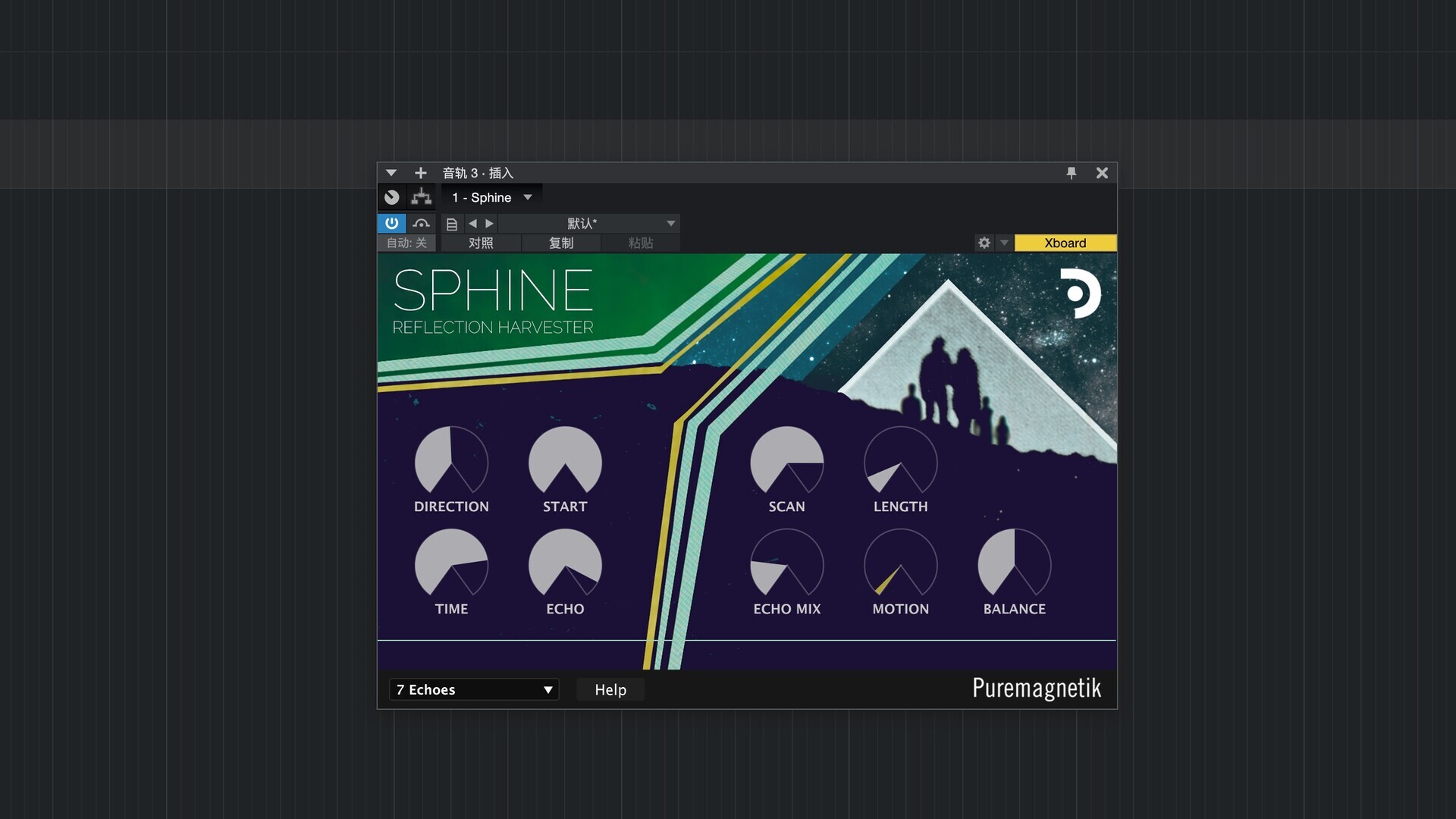Click the automation curve icon

(x=422, y=223)
